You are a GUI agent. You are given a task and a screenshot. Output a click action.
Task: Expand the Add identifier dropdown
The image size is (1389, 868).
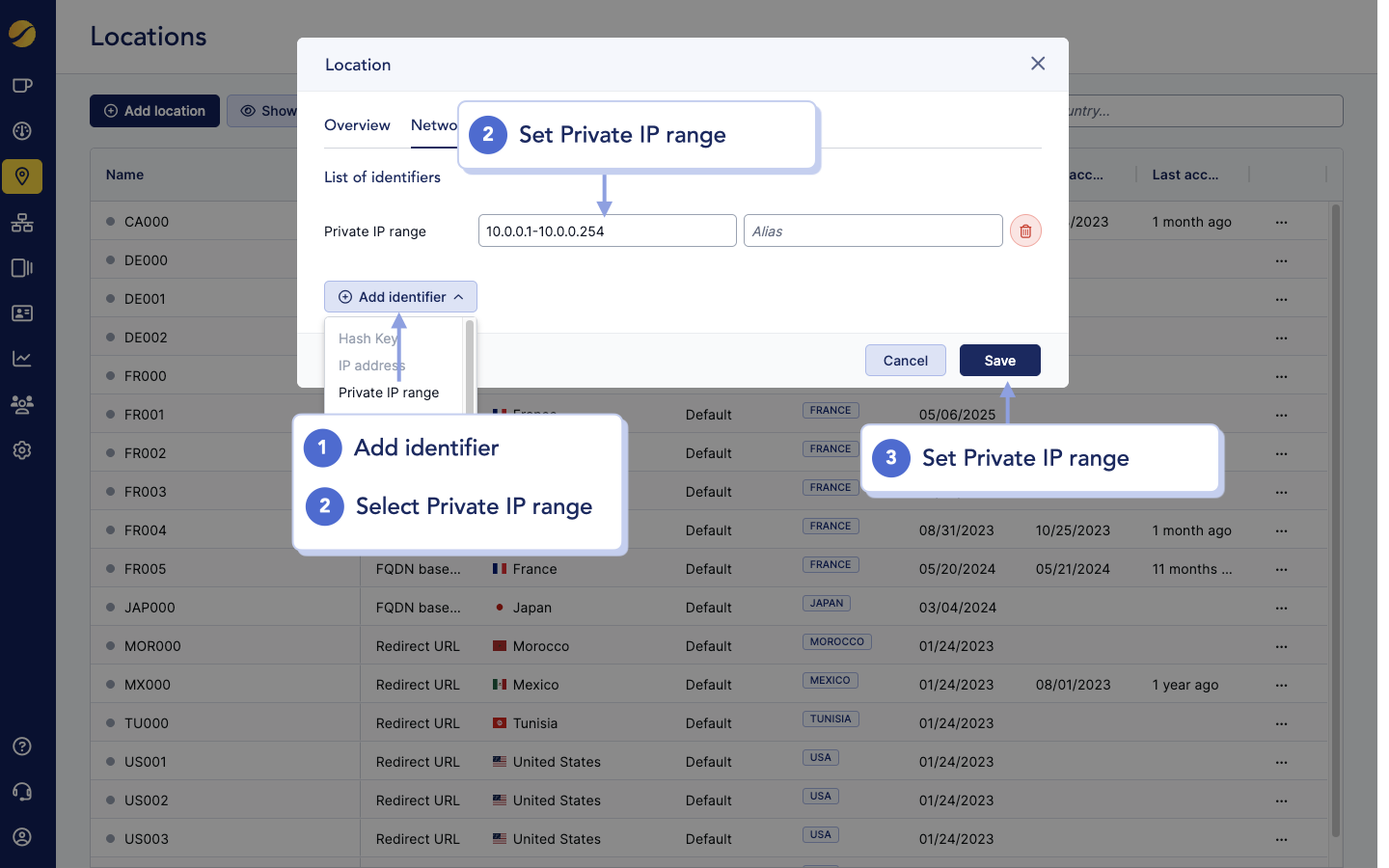pos(400,297)
